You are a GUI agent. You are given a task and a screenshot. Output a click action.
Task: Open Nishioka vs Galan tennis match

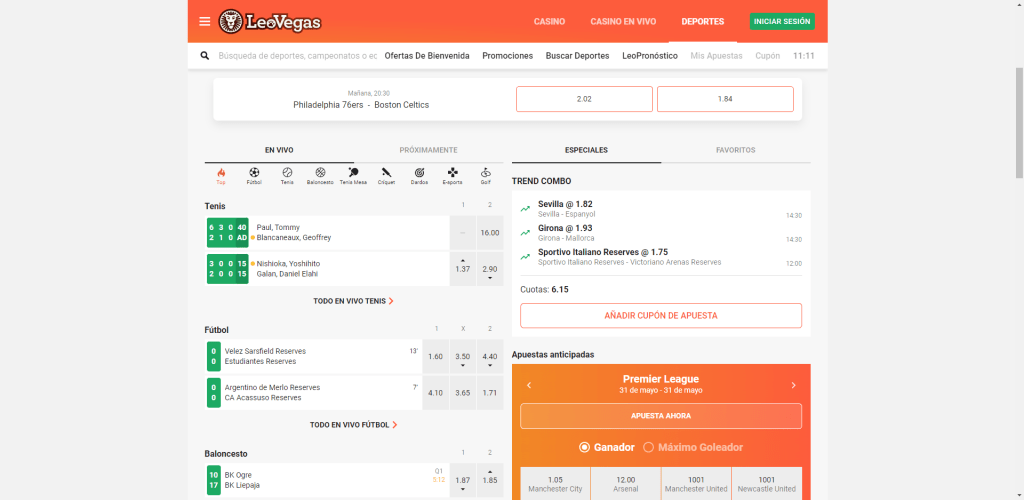(x=327, y=269)
